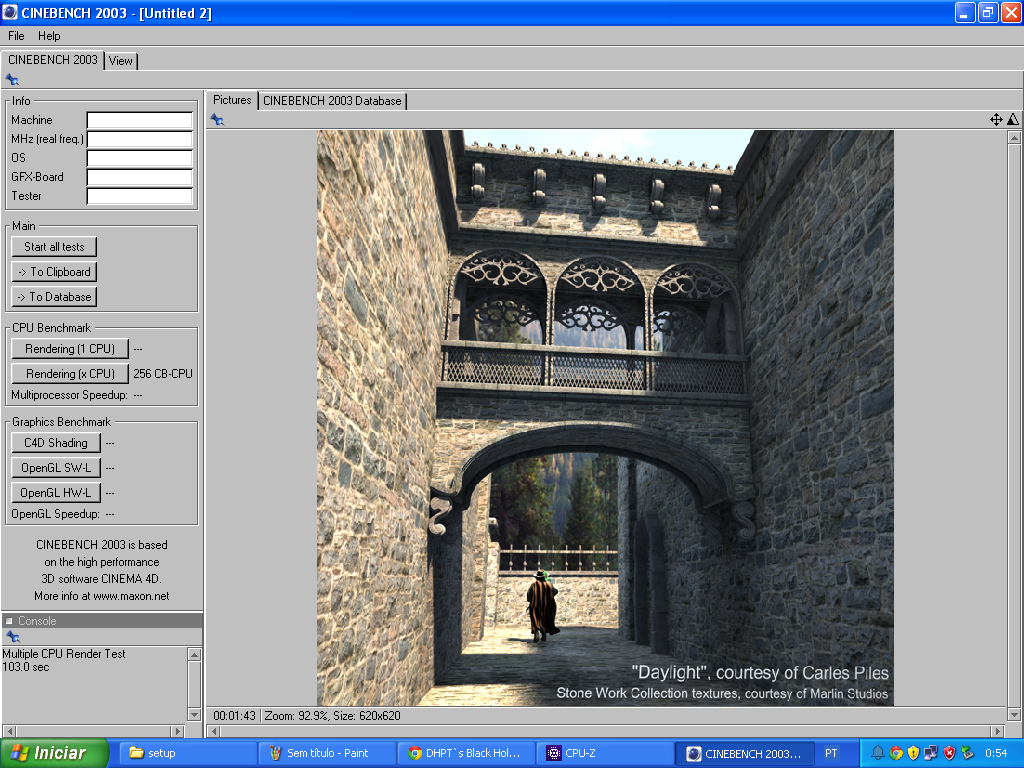Click the rendered Daylight image
Viewport: 1024px width, 768px height.
pyautogui.click(x=605, y=418)
